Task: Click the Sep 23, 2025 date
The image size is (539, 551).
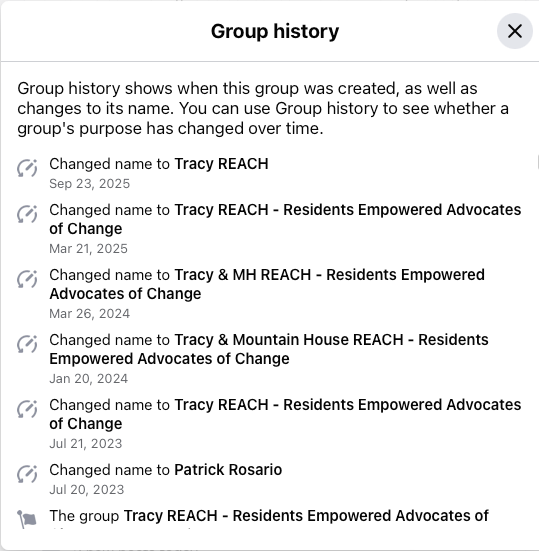Action: 90,184
